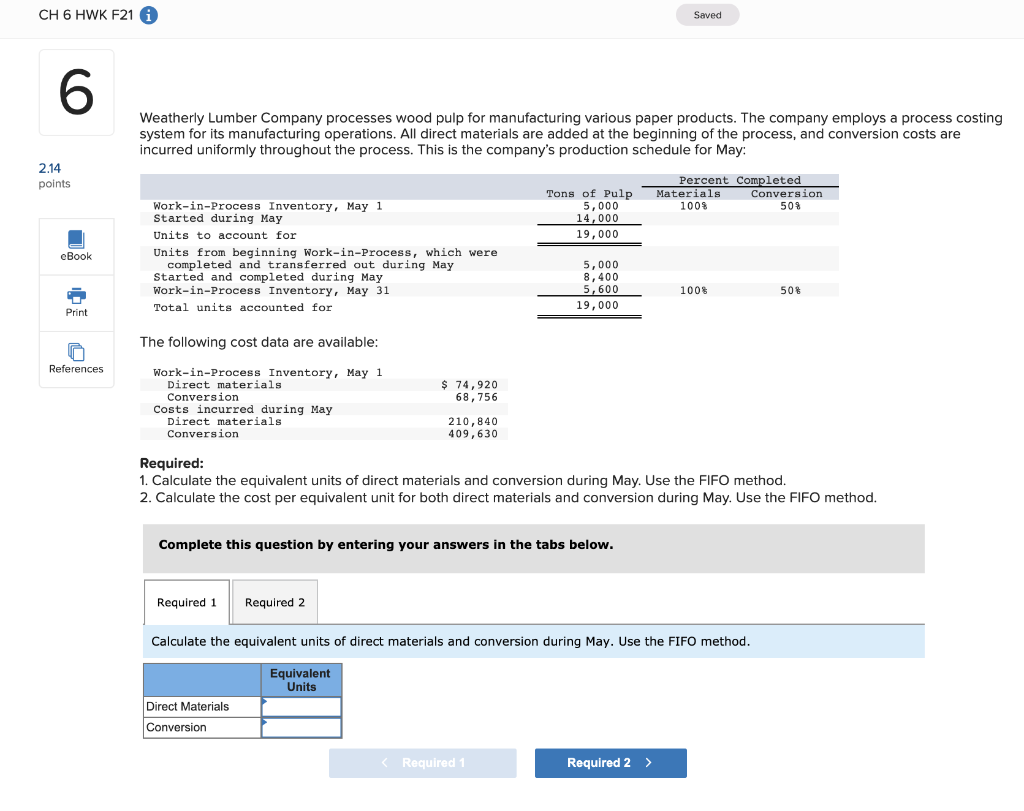This screenshot has height=811, width=1024.
Task: Click the 409,630 conversion cost value
Action: coord(473,434)
